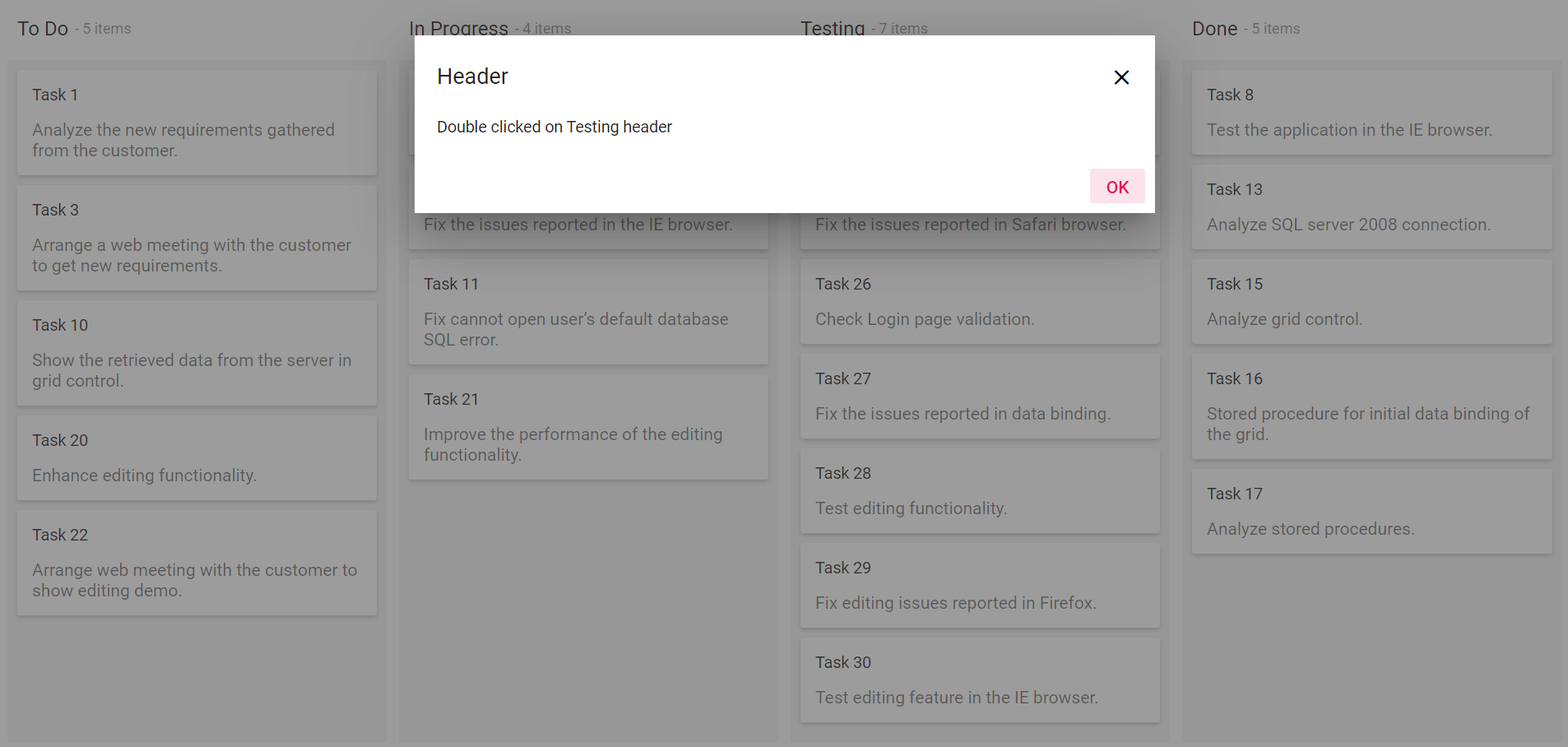The height and width of the screenshot is (747, 1568).
Task: Select the Task 1 card
Action: (x=197, y=123)
